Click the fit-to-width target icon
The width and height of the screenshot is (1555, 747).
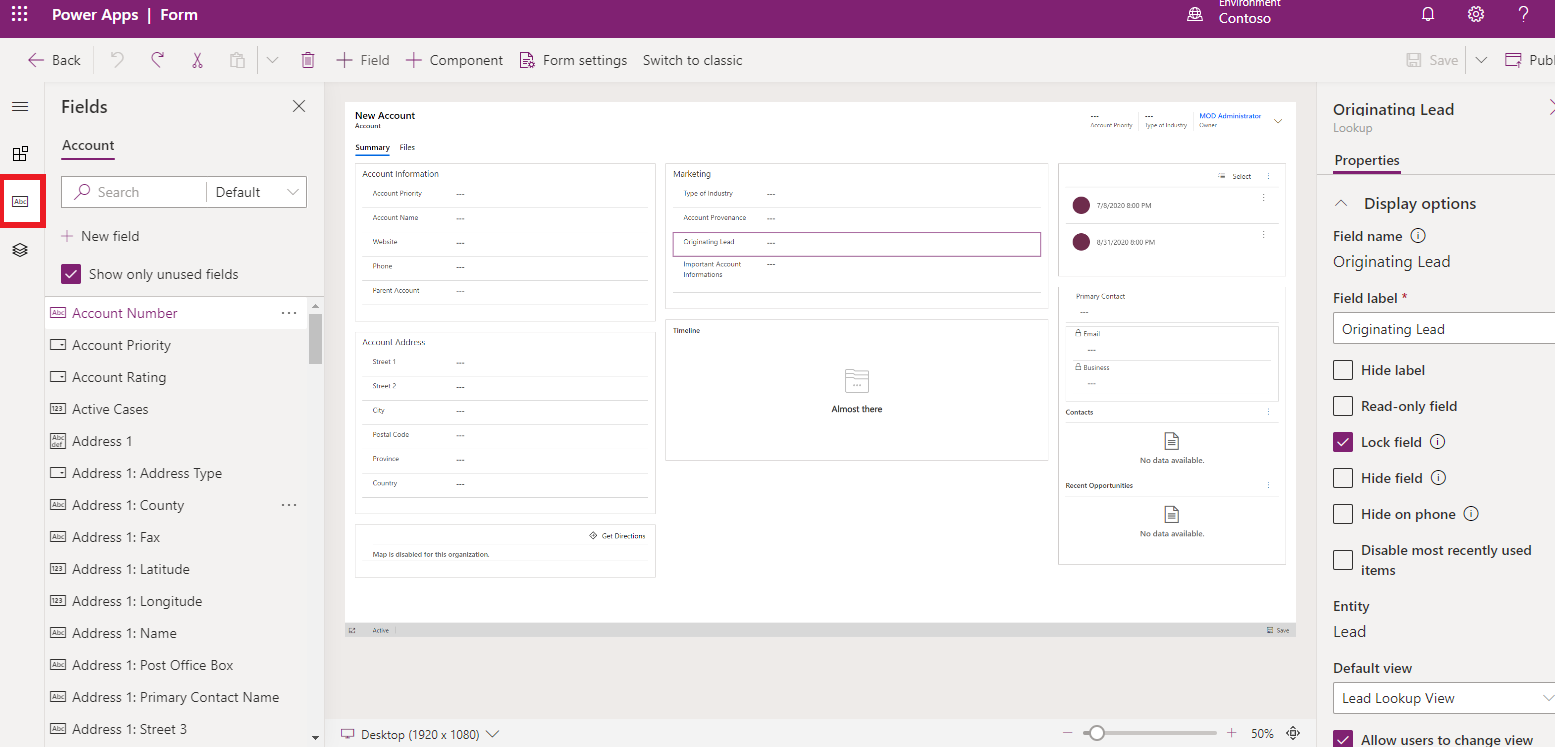click(1293, 733)
